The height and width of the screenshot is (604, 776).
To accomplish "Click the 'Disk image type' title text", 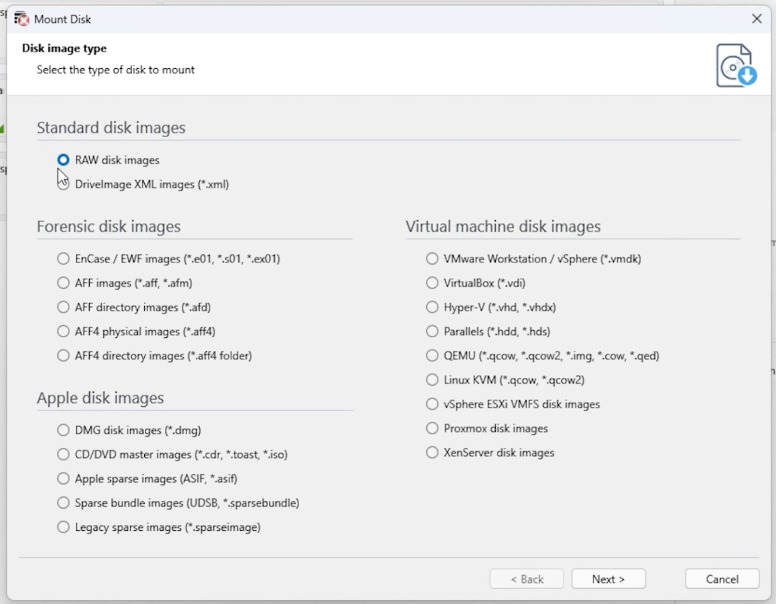I will [x=64, y=49].
